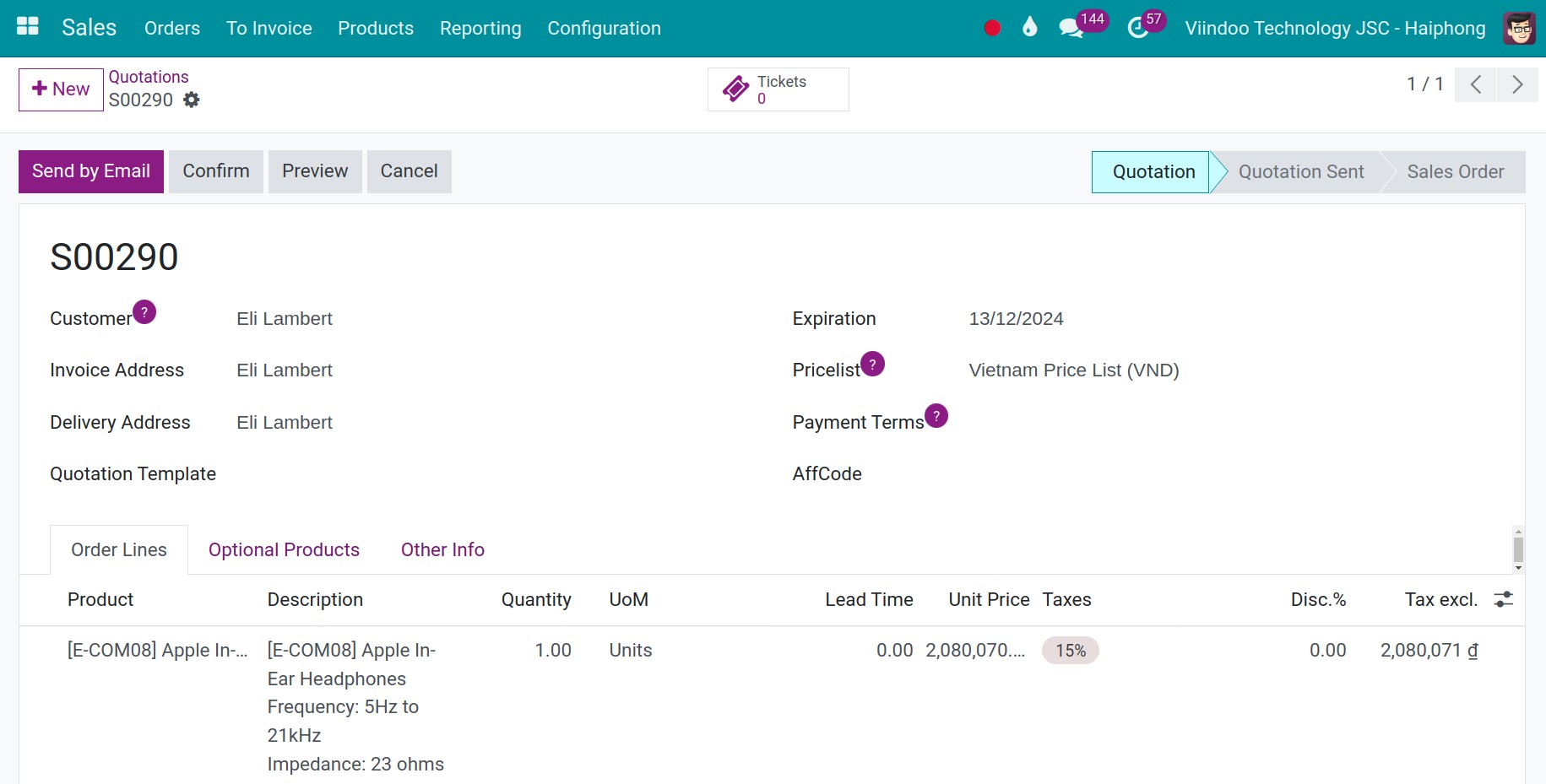This screenshot has height=784, width=1546.
Task: Open activities clock icon with 57 badge
Action: pos(1137,28)
